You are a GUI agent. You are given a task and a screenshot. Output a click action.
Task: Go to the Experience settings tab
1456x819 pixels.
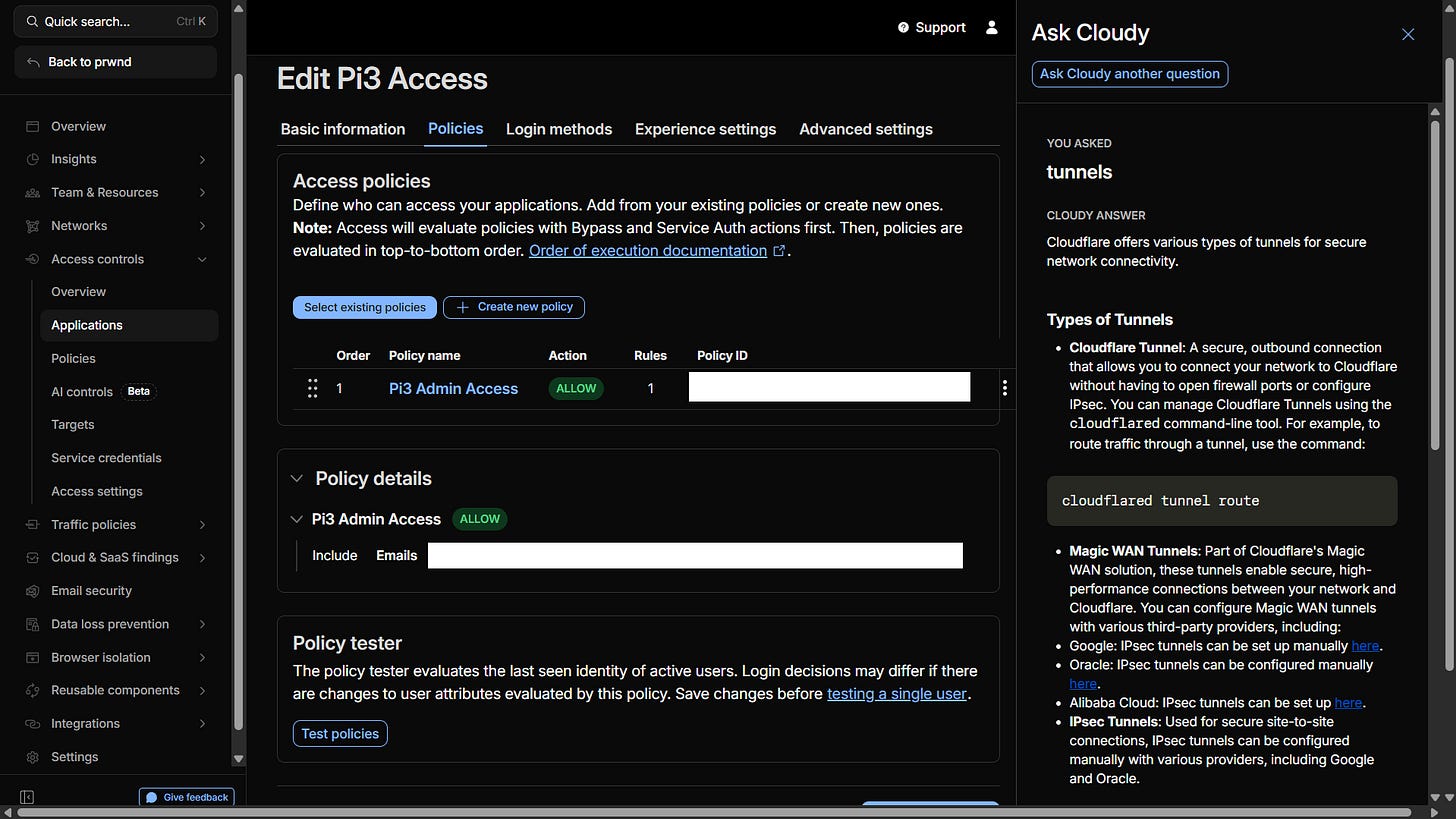coord(705,129)
